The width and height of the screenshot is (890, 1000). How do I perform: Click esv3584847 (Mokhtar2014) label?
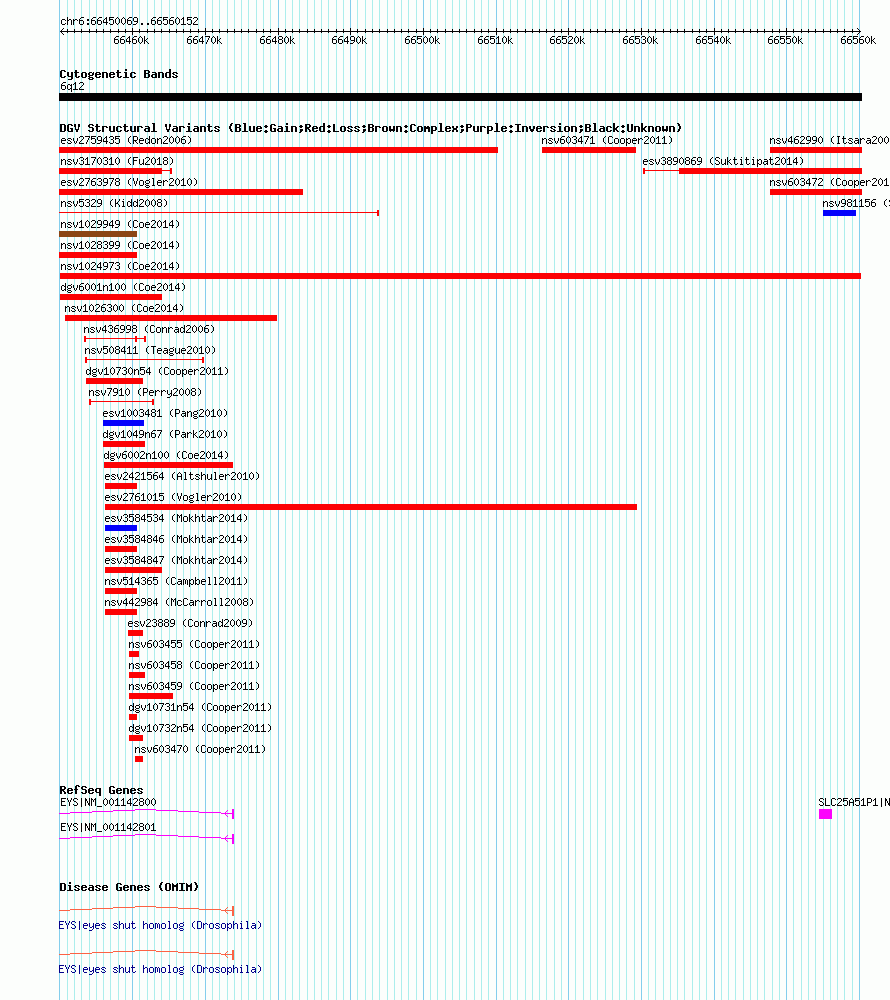[177, 561]
